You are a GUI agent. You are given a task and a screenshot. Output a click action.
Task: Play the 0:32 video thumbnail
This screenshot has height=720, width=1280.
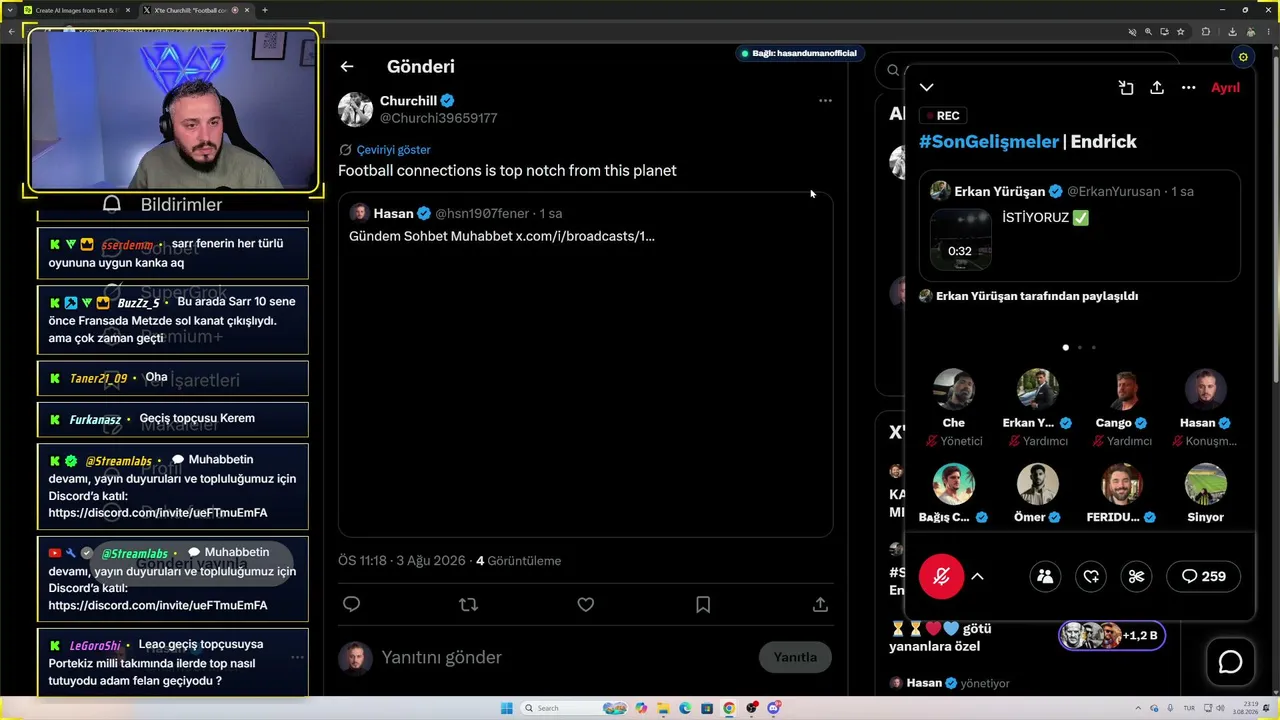pos(960,240)
